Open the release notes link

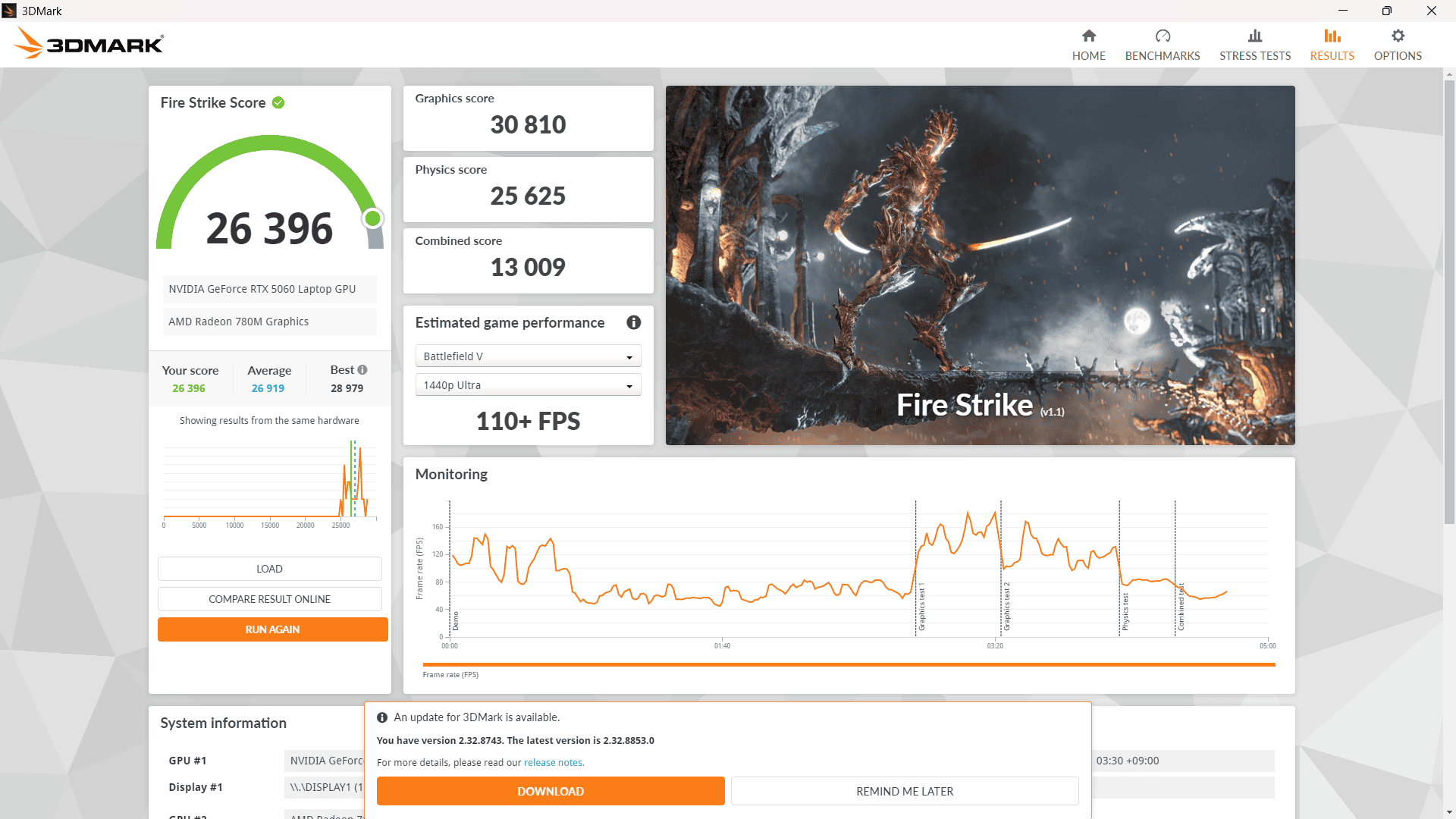[x=553, y=762]
